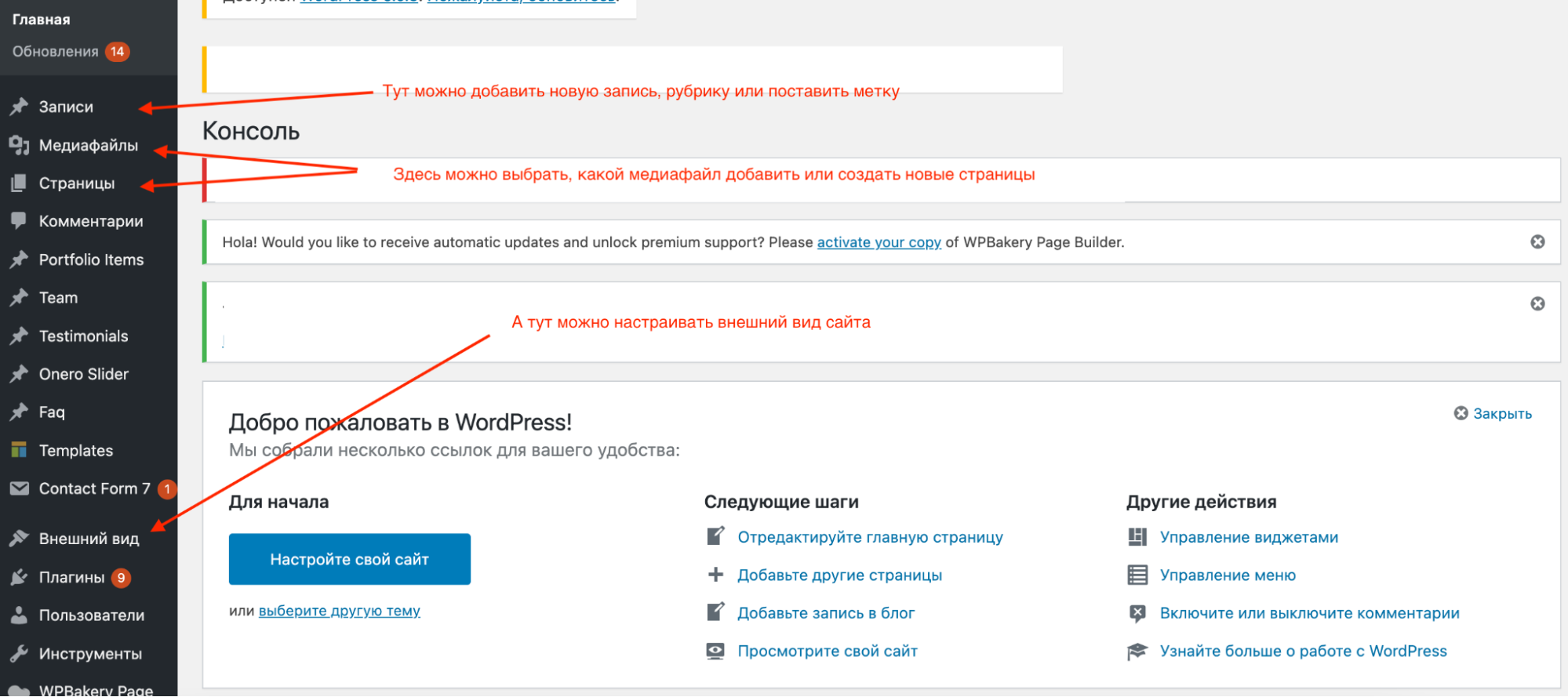Follow the выберите другую тему link
Viewport: 1568px width, 697px height.
(340, 611)
